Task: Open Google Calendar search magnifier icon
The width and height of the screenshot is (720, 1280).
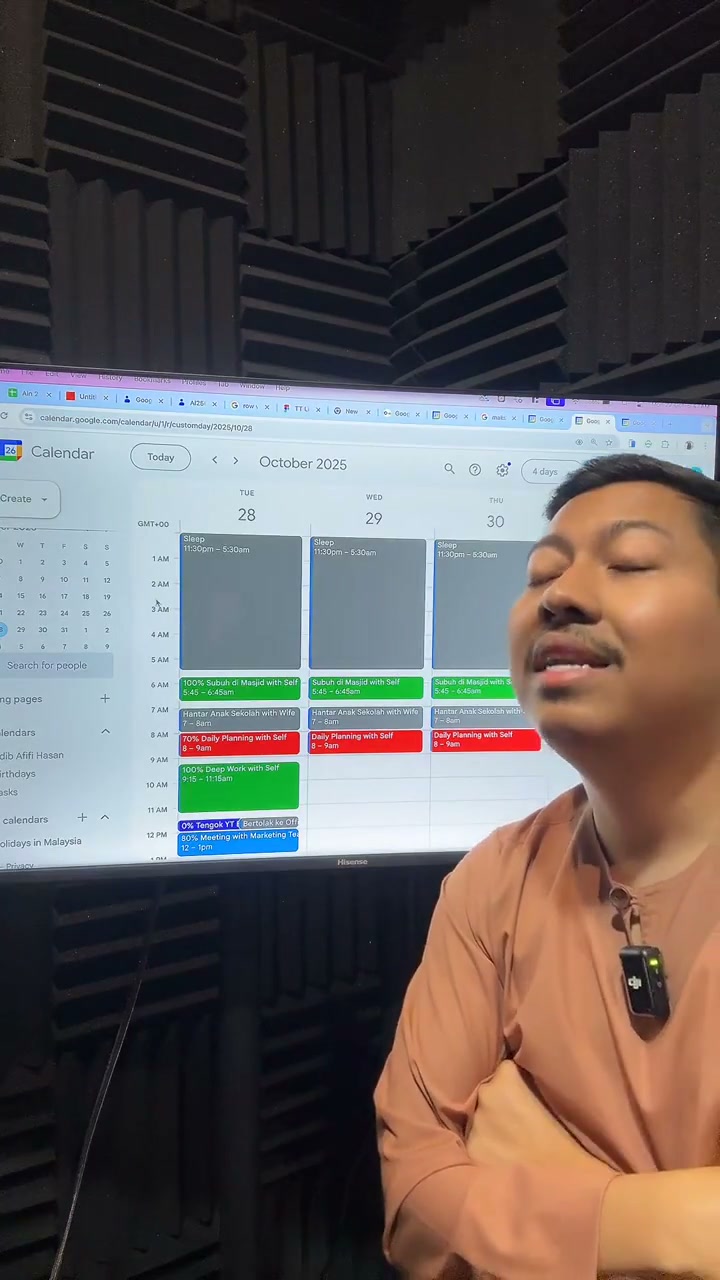Action: point(449,468)
